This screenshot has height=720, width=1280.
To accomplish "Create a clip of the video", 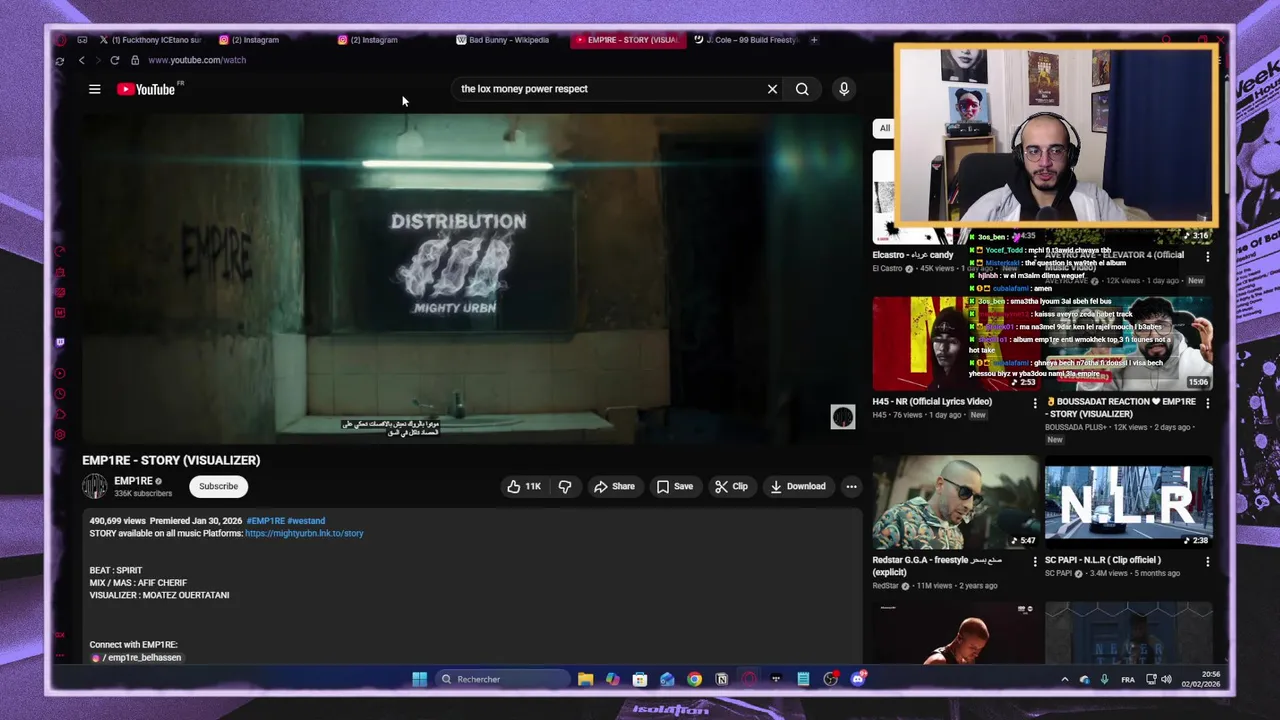I will [x=731, y=486].
